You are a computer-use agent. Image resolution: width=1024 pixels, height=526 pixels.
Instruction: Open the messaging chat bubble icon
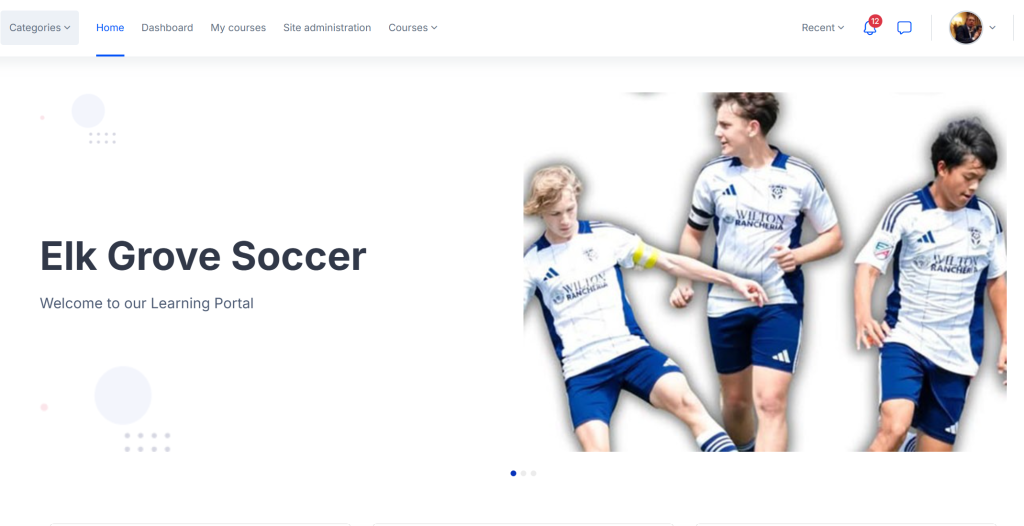click(904, 27)
